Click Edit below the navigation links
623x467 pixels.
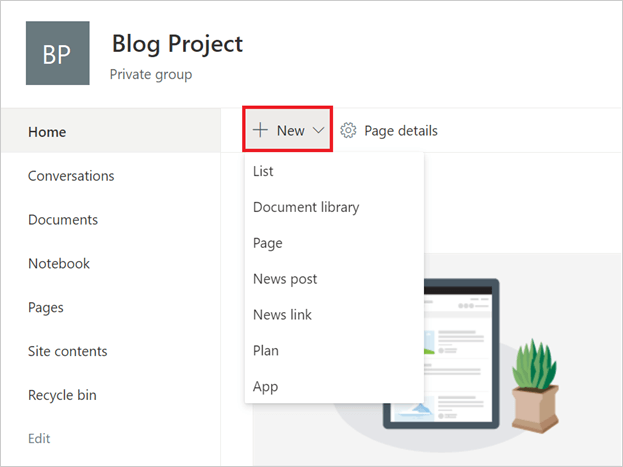pos(39,438)
